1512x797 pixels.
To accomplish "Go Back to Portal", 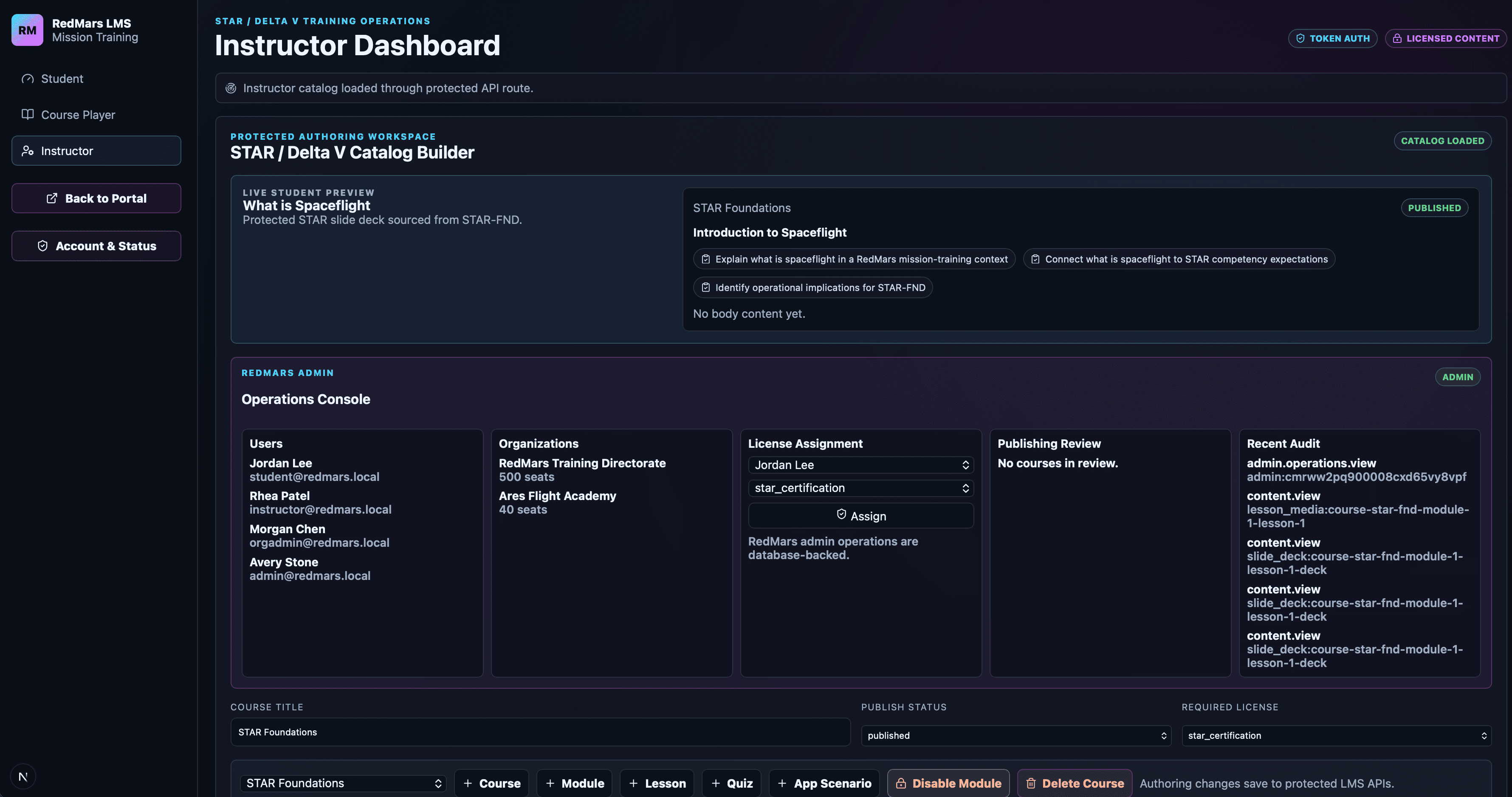I will pos(96,198).
